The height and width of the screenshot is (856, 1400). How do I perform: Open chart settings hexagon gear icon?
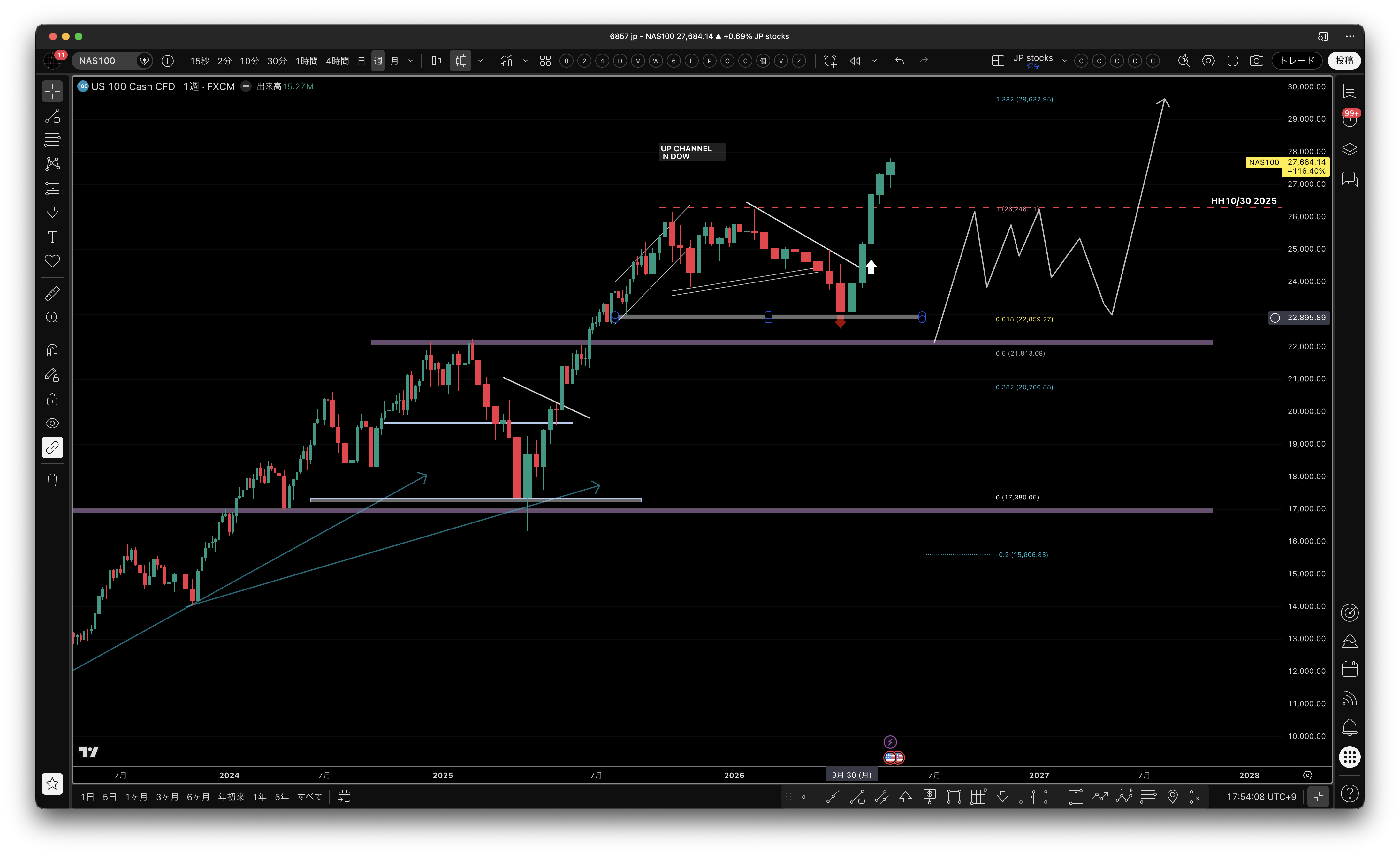[x=1208, y=61]
